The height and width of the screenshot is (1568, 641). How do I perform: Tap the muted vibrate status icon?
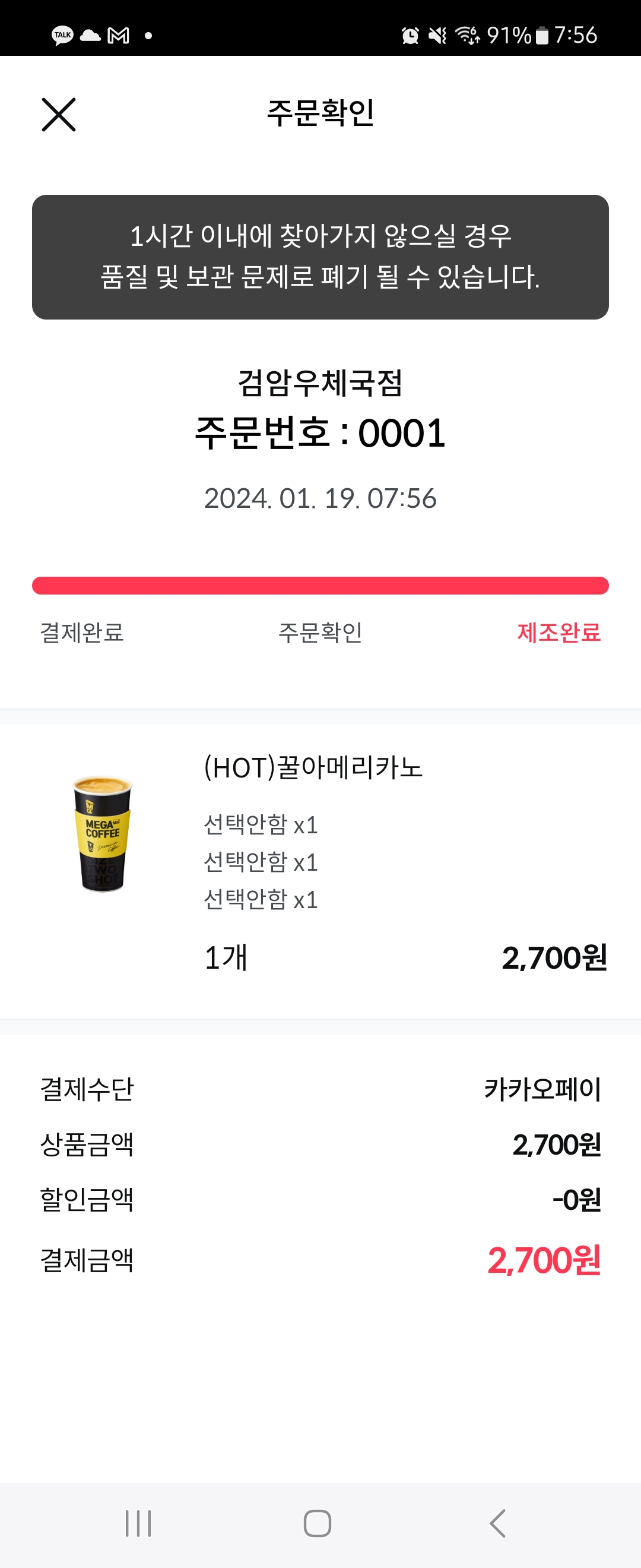pos(437,35)
